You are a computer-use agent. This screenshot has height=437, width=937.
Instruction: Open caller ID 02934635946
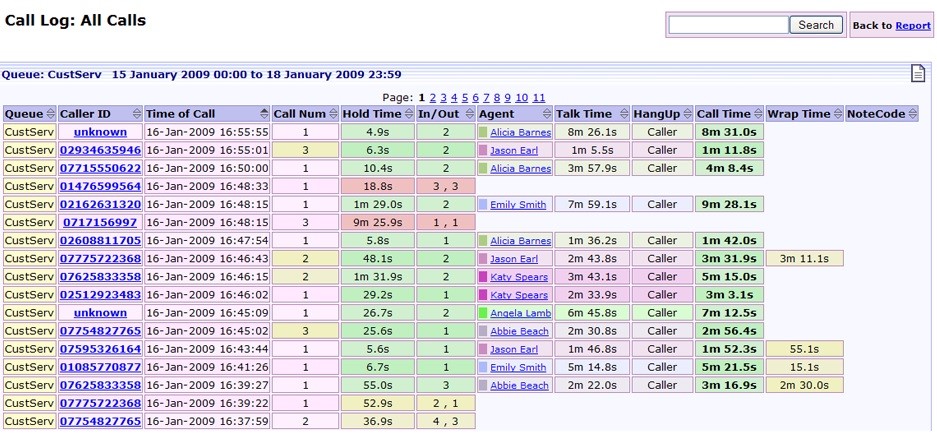point(100,150)
